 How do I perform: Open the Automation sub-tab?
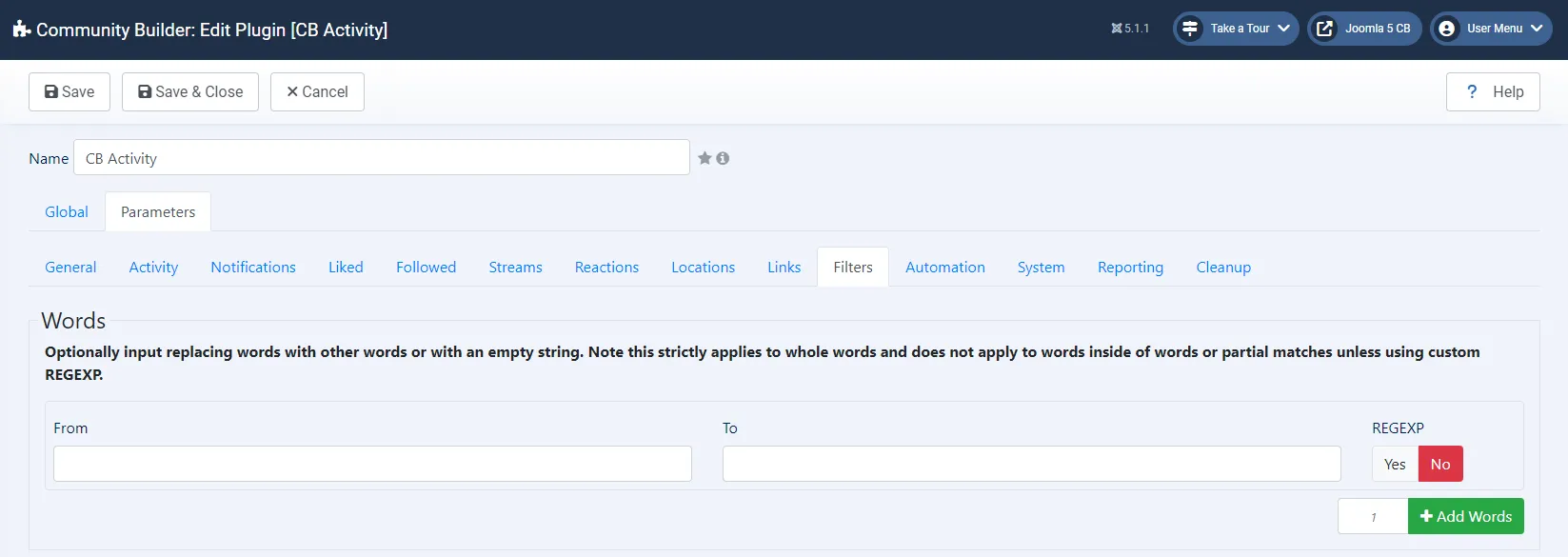coord(945,267)
